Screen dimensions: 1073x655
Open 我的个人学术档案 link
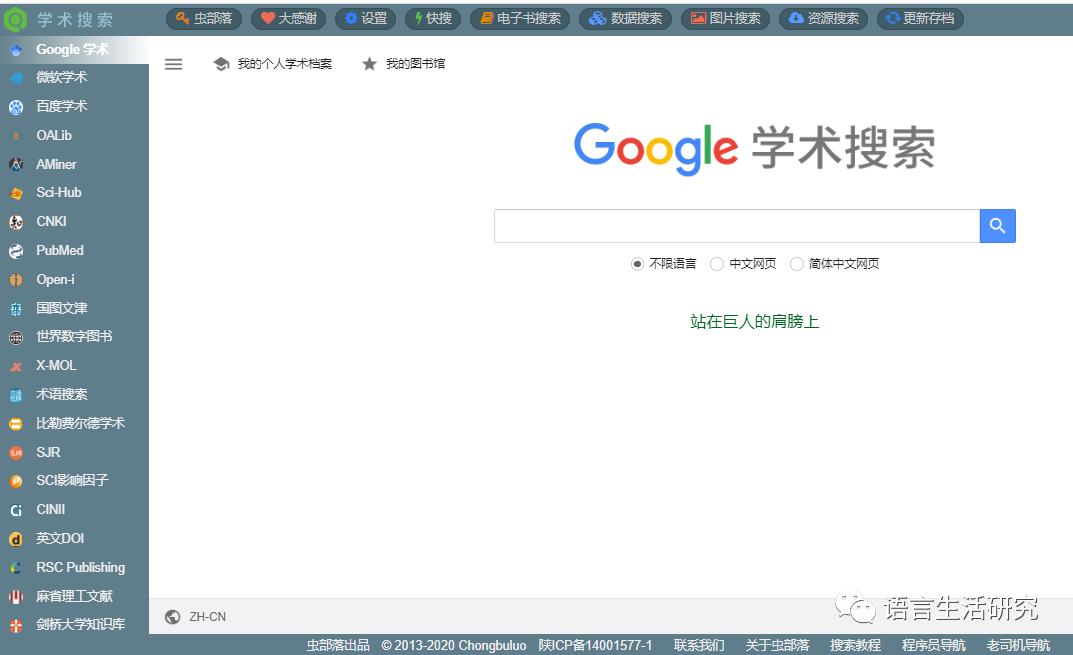[285, 64]
